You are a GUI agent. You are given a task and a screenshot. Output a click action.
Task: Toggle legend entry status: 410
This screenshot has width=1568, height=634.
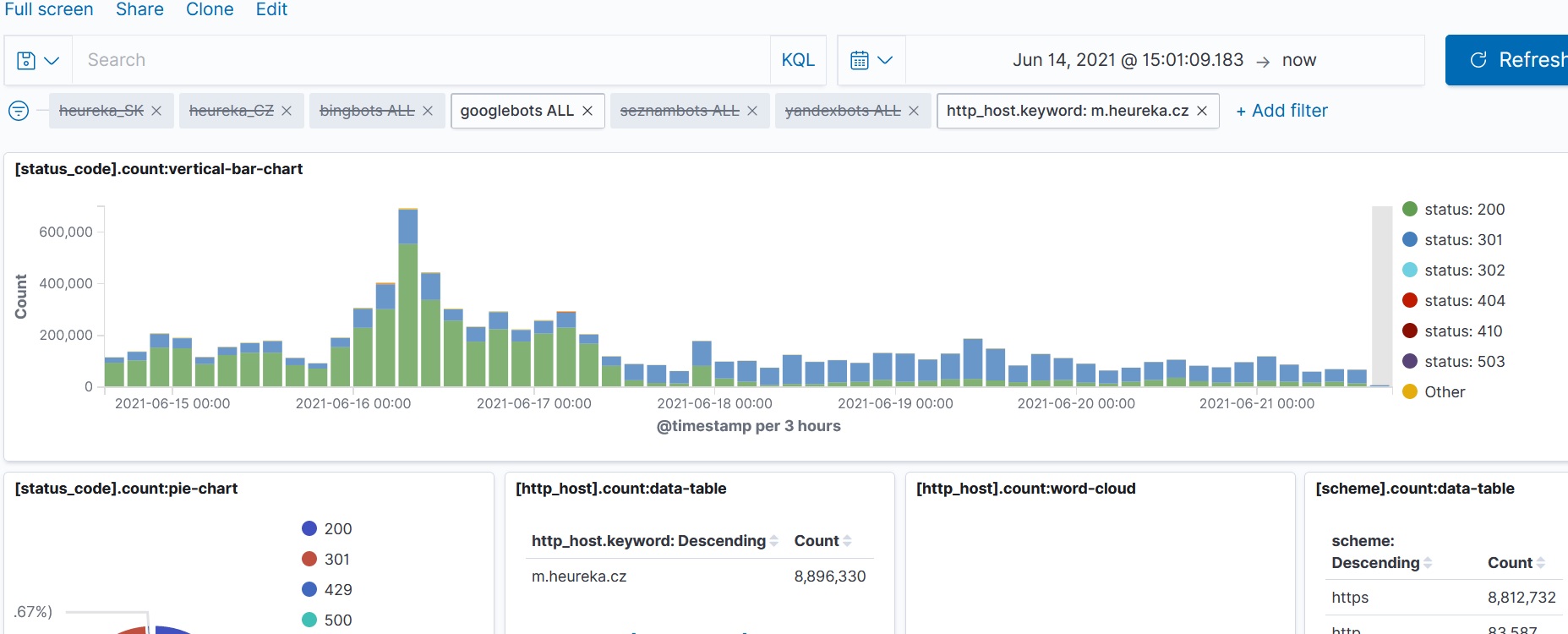1452,331
